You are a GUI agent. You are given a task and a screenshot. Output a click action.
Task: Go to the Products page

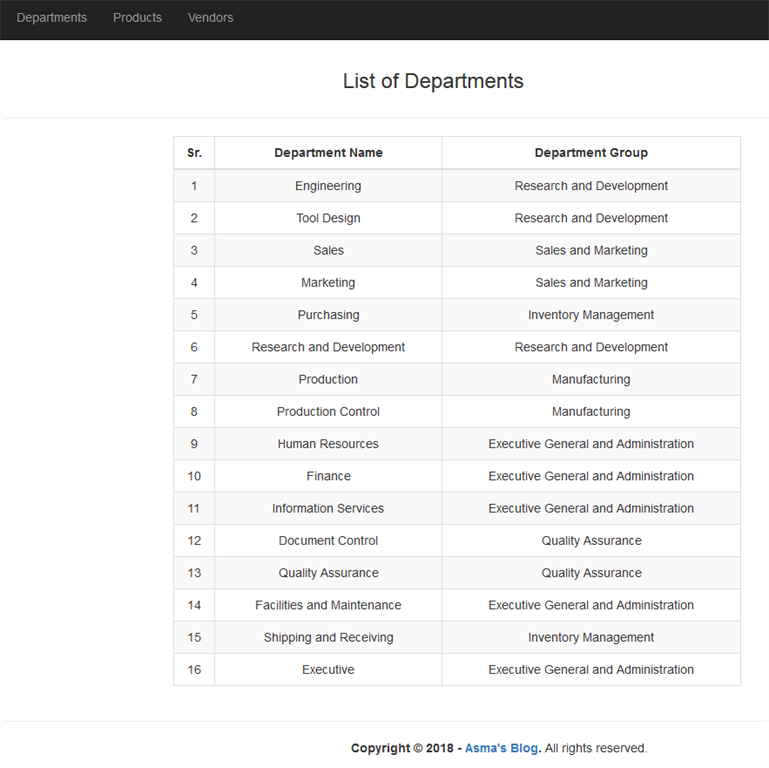pyautogui.click(x=137, y=18)
